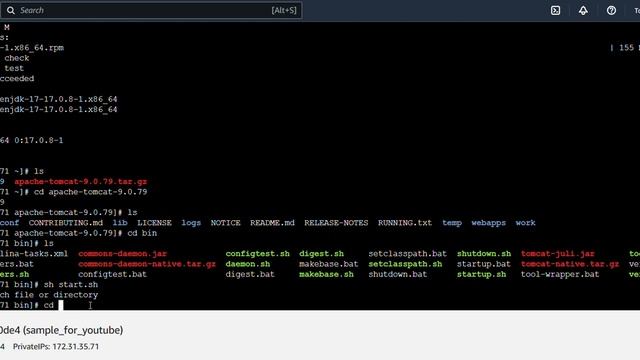Click the RELEASE-NOTES file name
Screen dimensions: 640x360
[x=336, y=223]
